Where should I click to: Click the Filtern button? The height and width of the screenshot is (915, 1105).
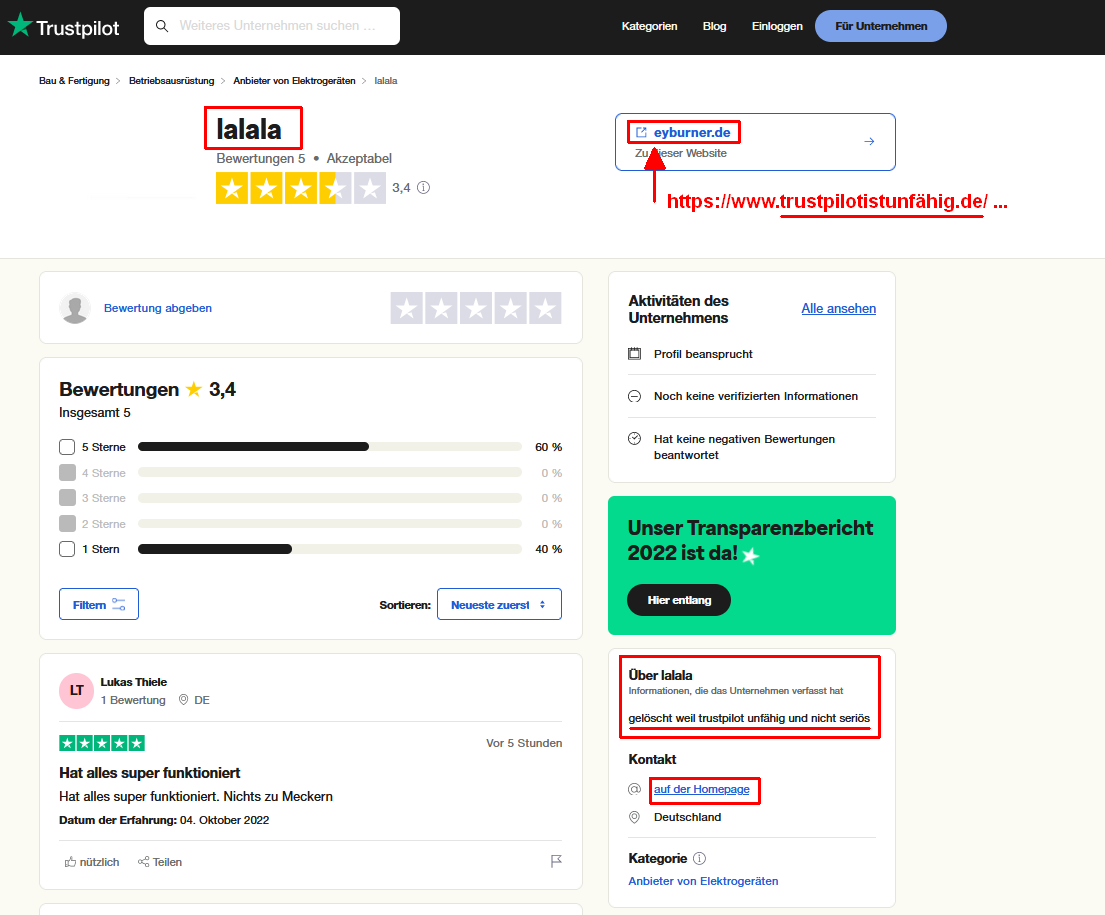[99, 604]
